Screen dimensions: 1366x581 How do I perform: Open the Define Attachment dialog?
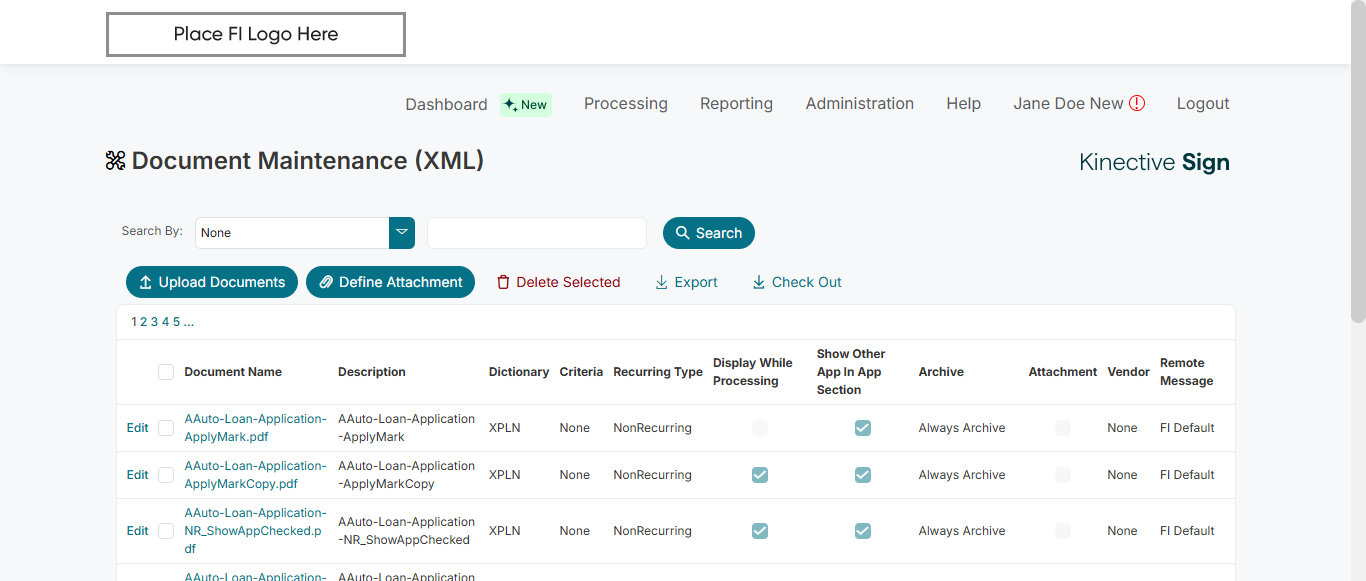390,282
